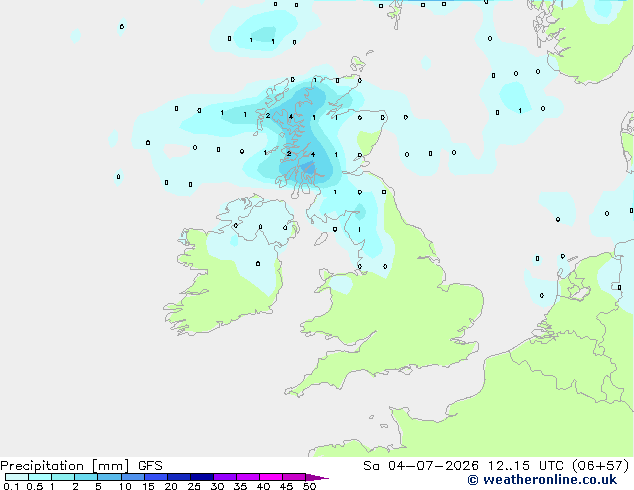Image resolution: width=634 pixels, height=490 pixels.
Task: Click the above-50 mm legend arrow tip
Action: [x=317, y=477]
